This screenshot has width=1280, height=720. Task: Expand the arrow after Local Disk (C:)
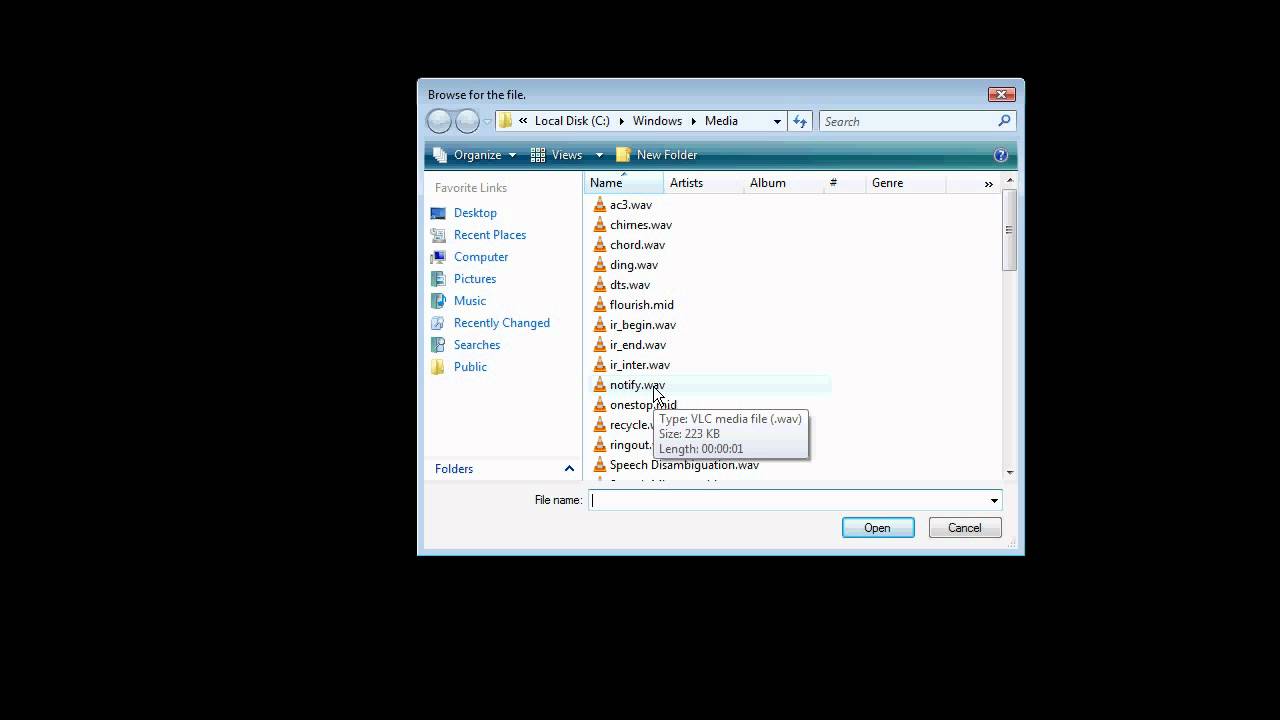[x=621, y=121]
